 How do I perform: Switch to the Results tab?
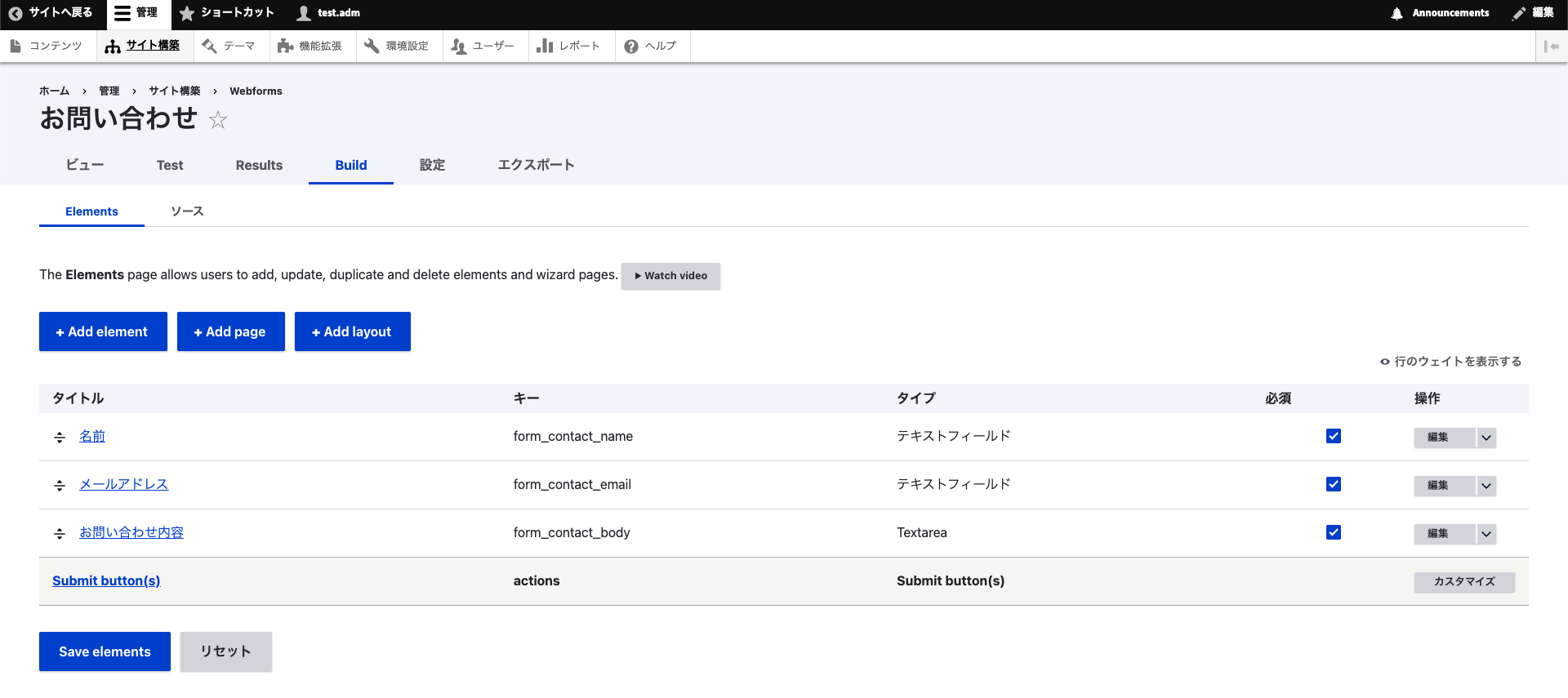(259, 165)
